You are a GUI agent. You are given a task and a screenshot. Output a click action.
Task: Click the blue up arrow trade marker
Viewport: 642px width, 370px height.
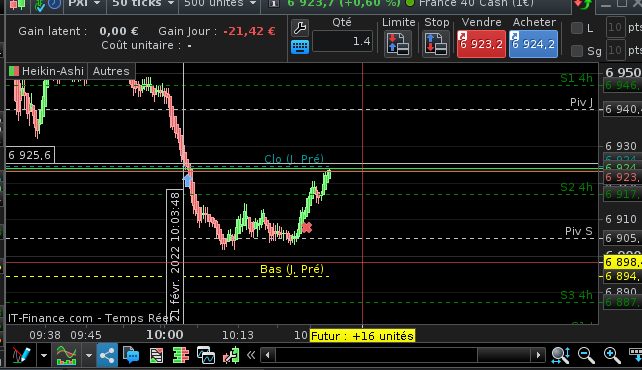click(188, 180)
